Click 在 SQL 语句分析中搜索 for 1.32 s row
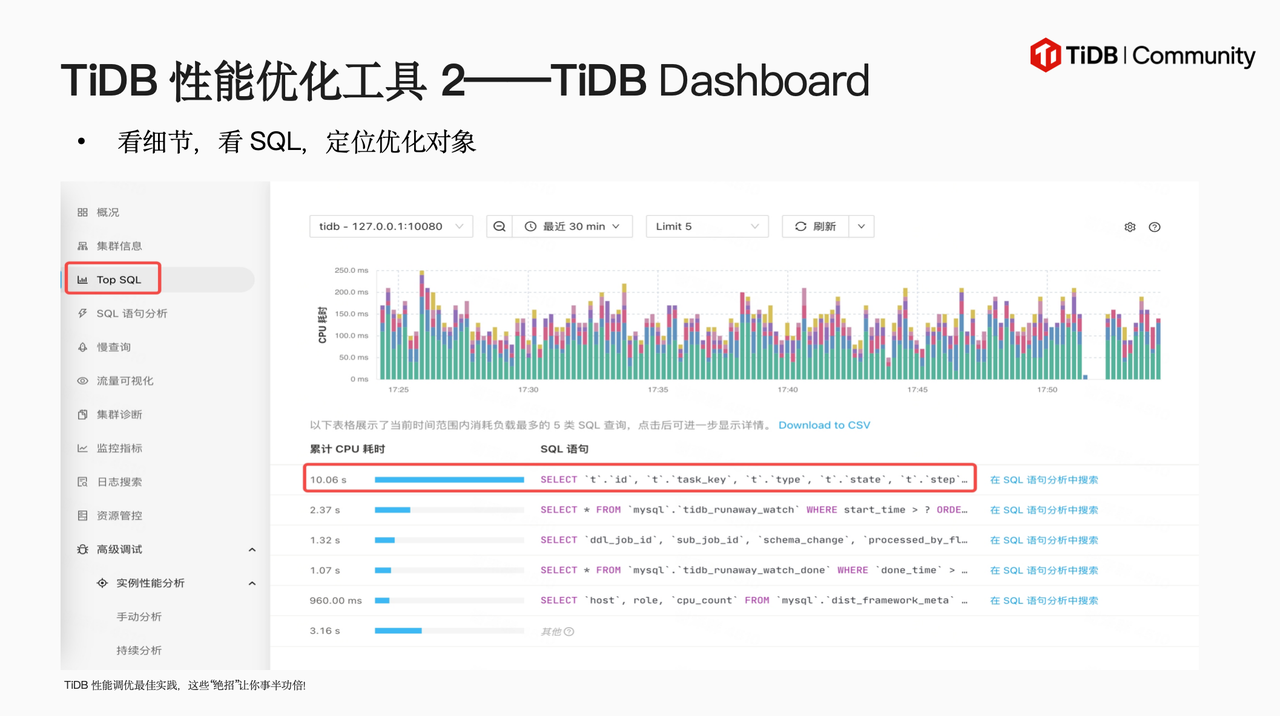Image resolution: width=1280 pixels, height=716 pixels. [1044, 540]
